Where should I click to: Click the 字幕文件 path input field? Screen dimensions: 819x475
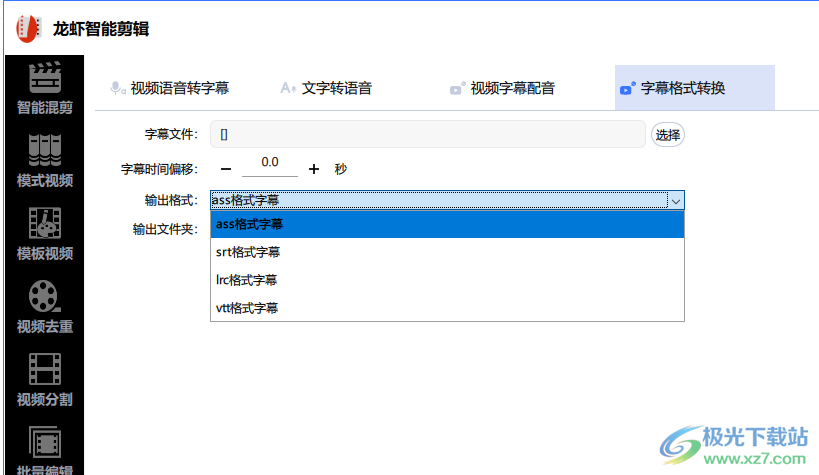click(428, 134)
